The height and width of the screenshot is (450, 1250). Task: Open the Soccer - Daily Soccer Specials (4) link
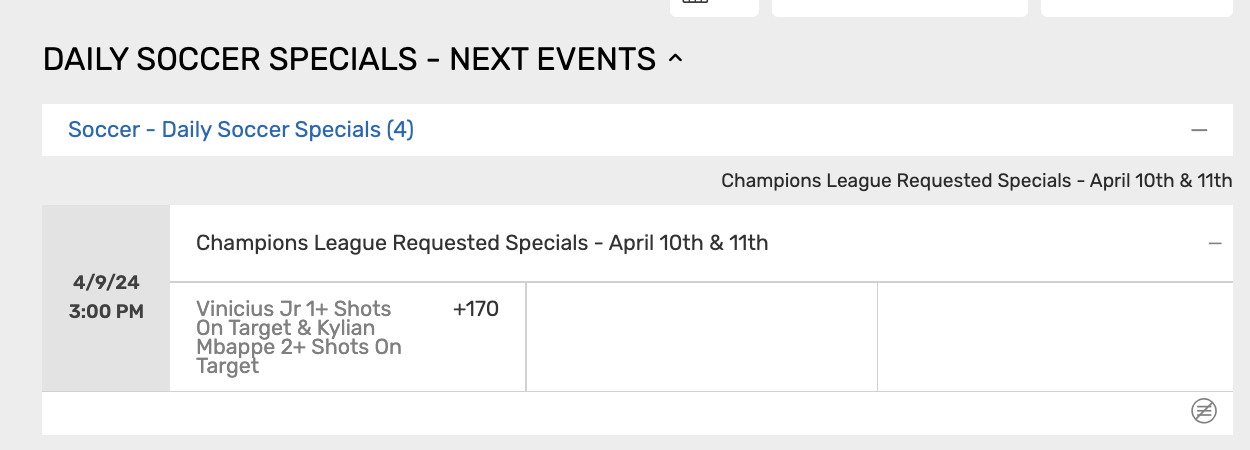point(240,130)
